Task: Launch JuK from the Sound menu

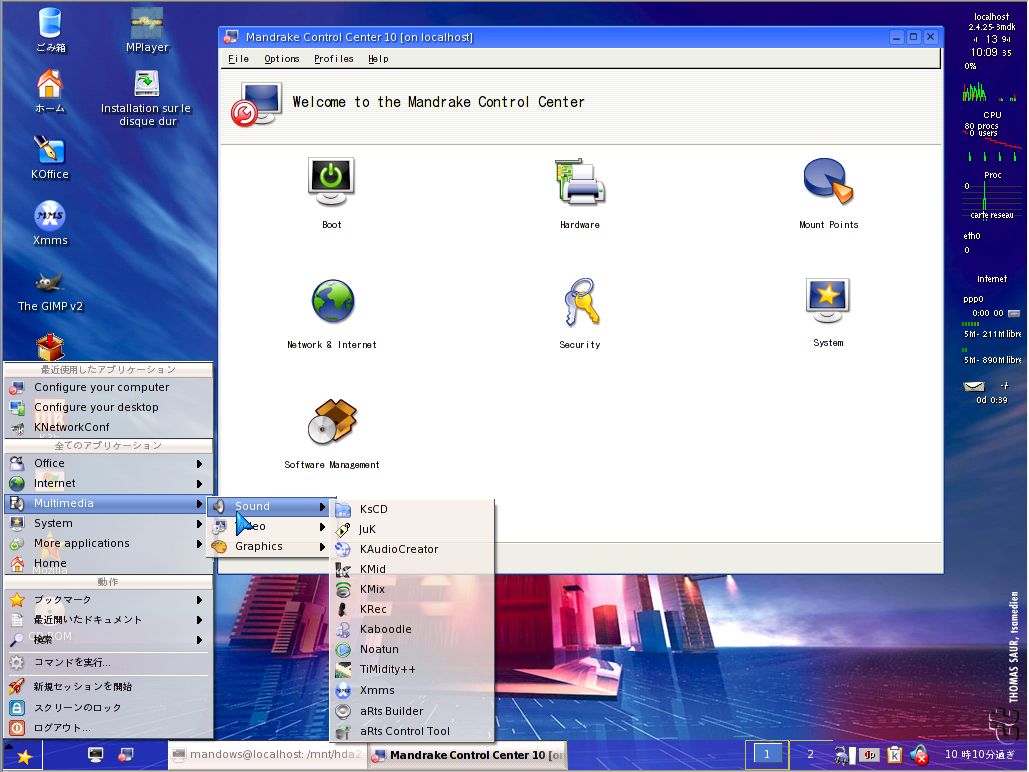Action: [x=412, y=529]
